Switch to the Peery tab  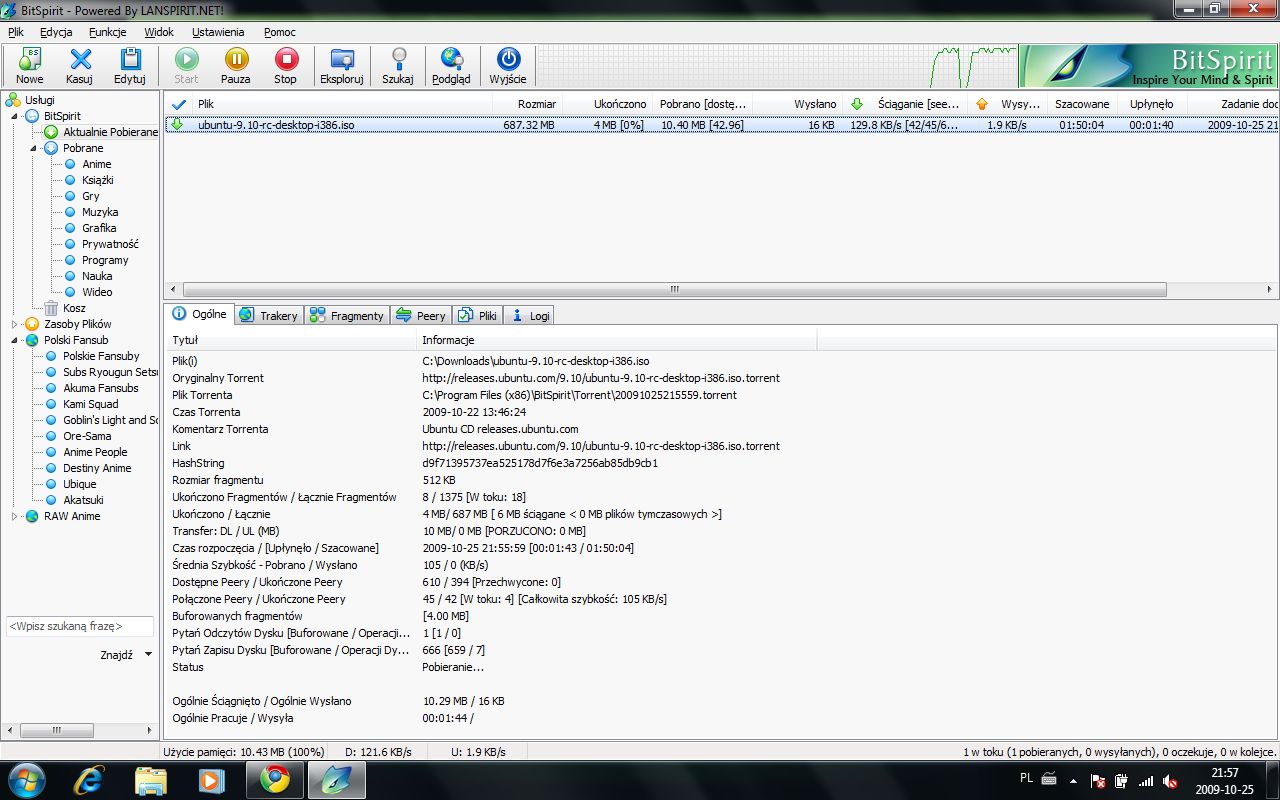[x=421, y=315]
